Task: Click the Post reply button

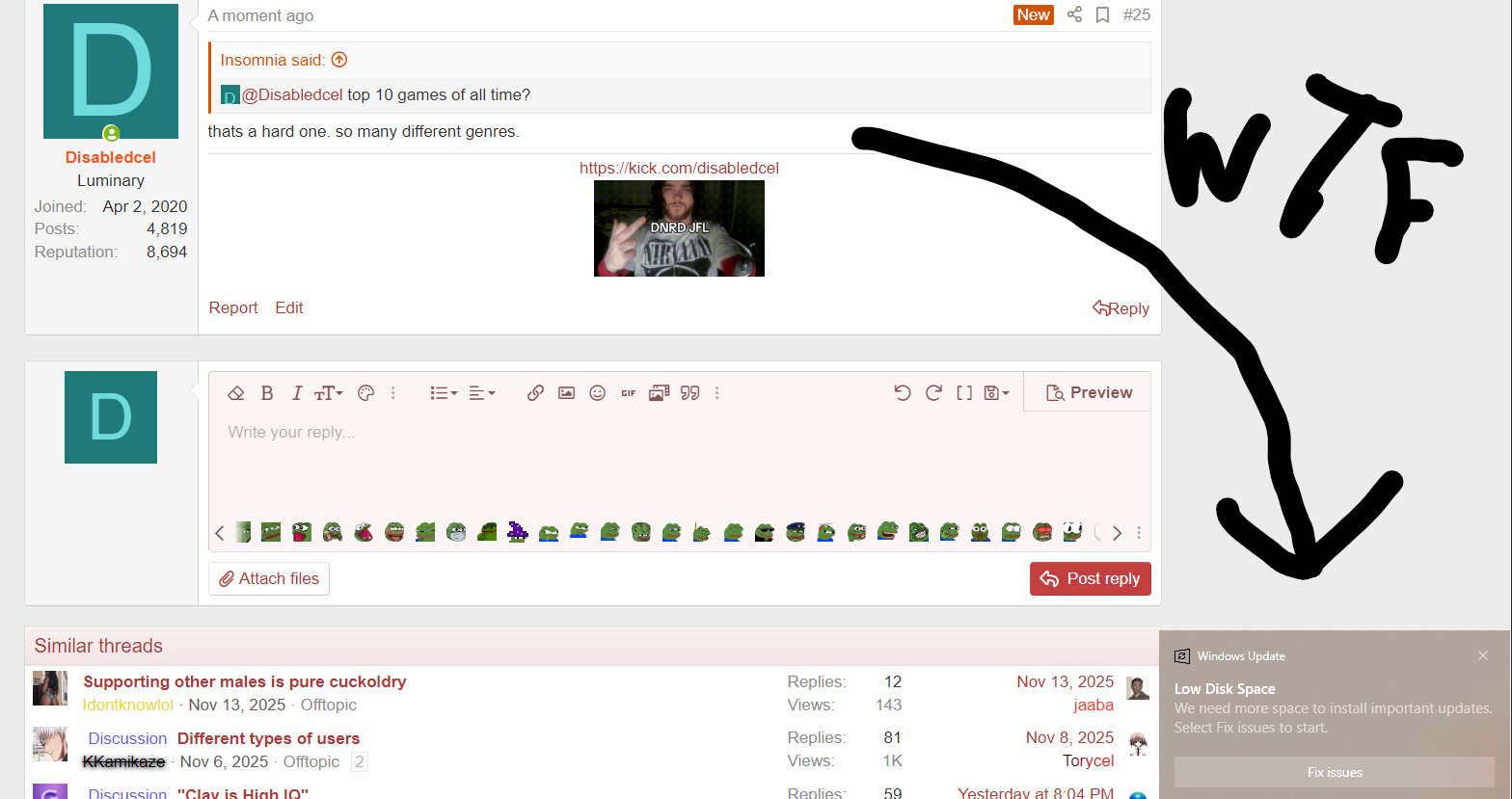Action: pos(1091,579)
